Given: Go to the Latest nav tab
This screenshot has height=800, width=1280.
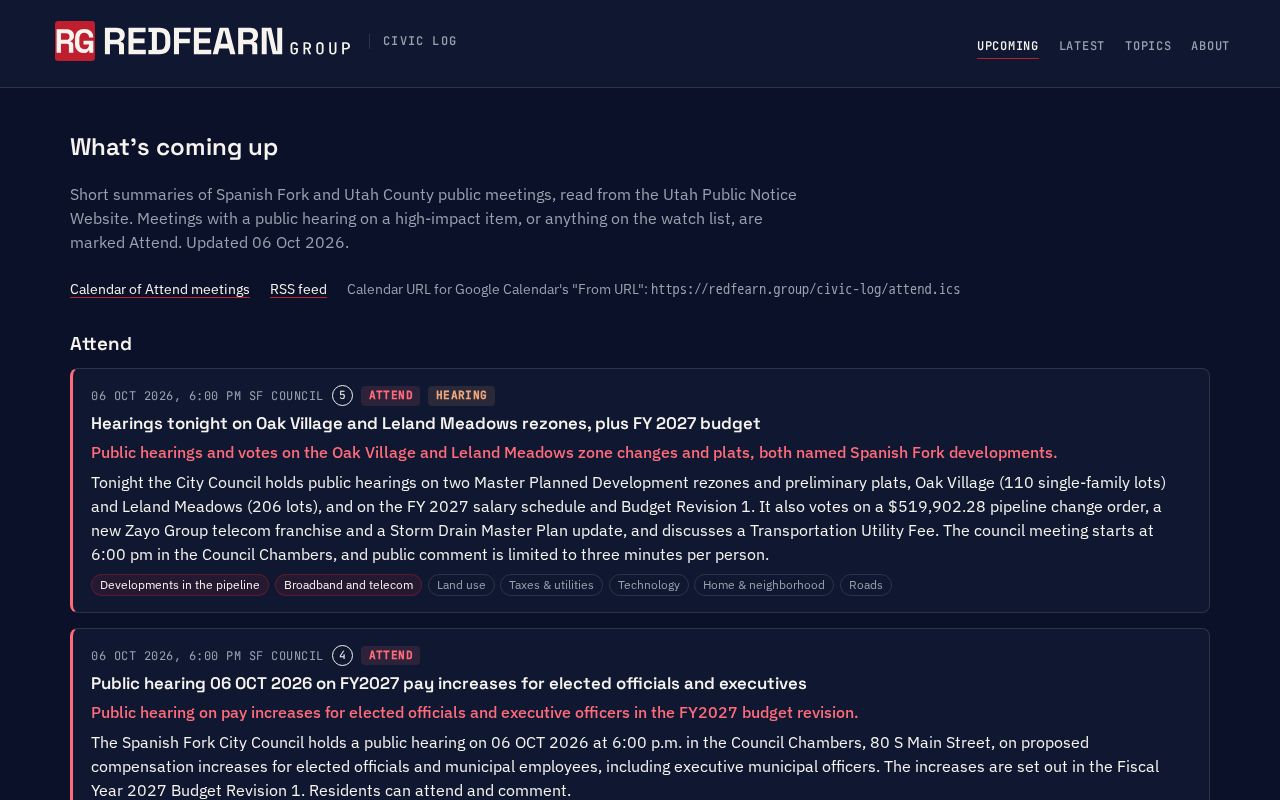Looking at the screenshot, I should pos(1082,46).
